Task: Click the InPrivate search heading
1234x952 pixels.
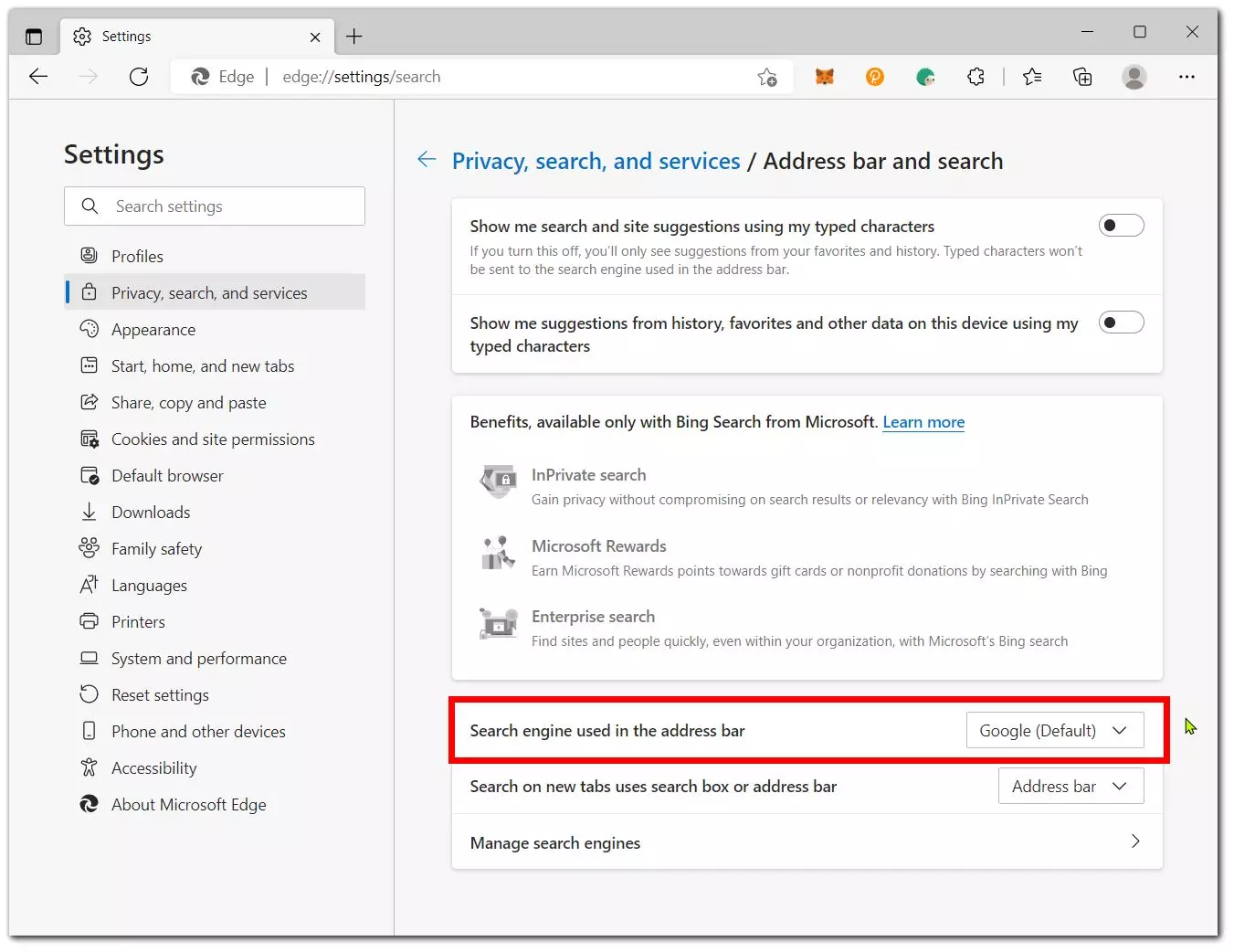Action: click(589, 475)
